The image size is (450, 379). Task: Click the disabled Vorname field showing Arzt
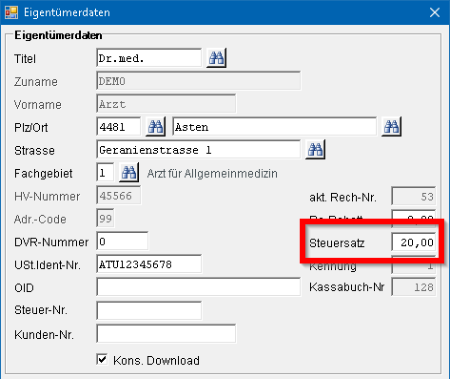(x=166, y=104)
